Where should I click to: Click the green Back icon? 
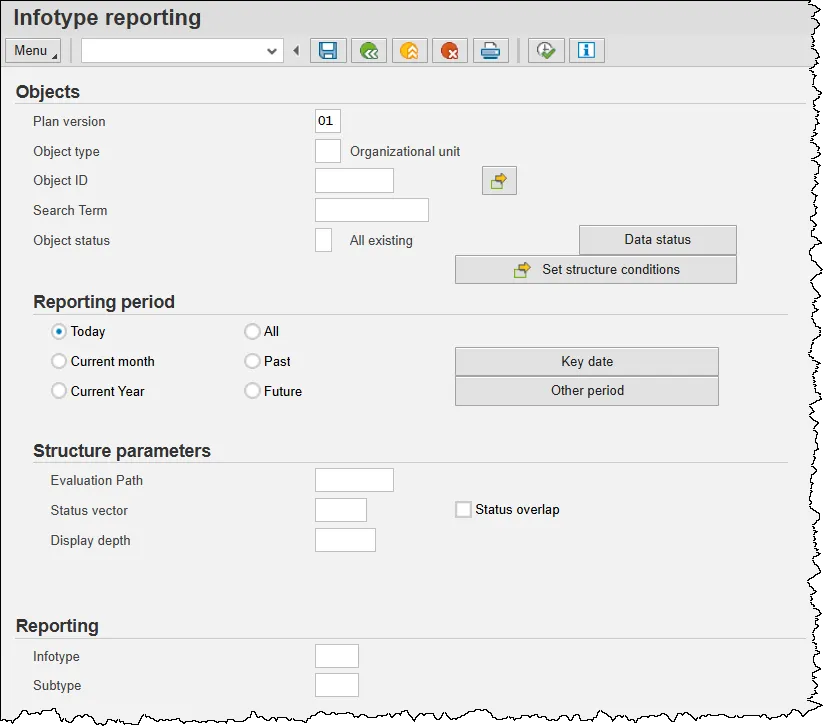(x=369, y=51)
